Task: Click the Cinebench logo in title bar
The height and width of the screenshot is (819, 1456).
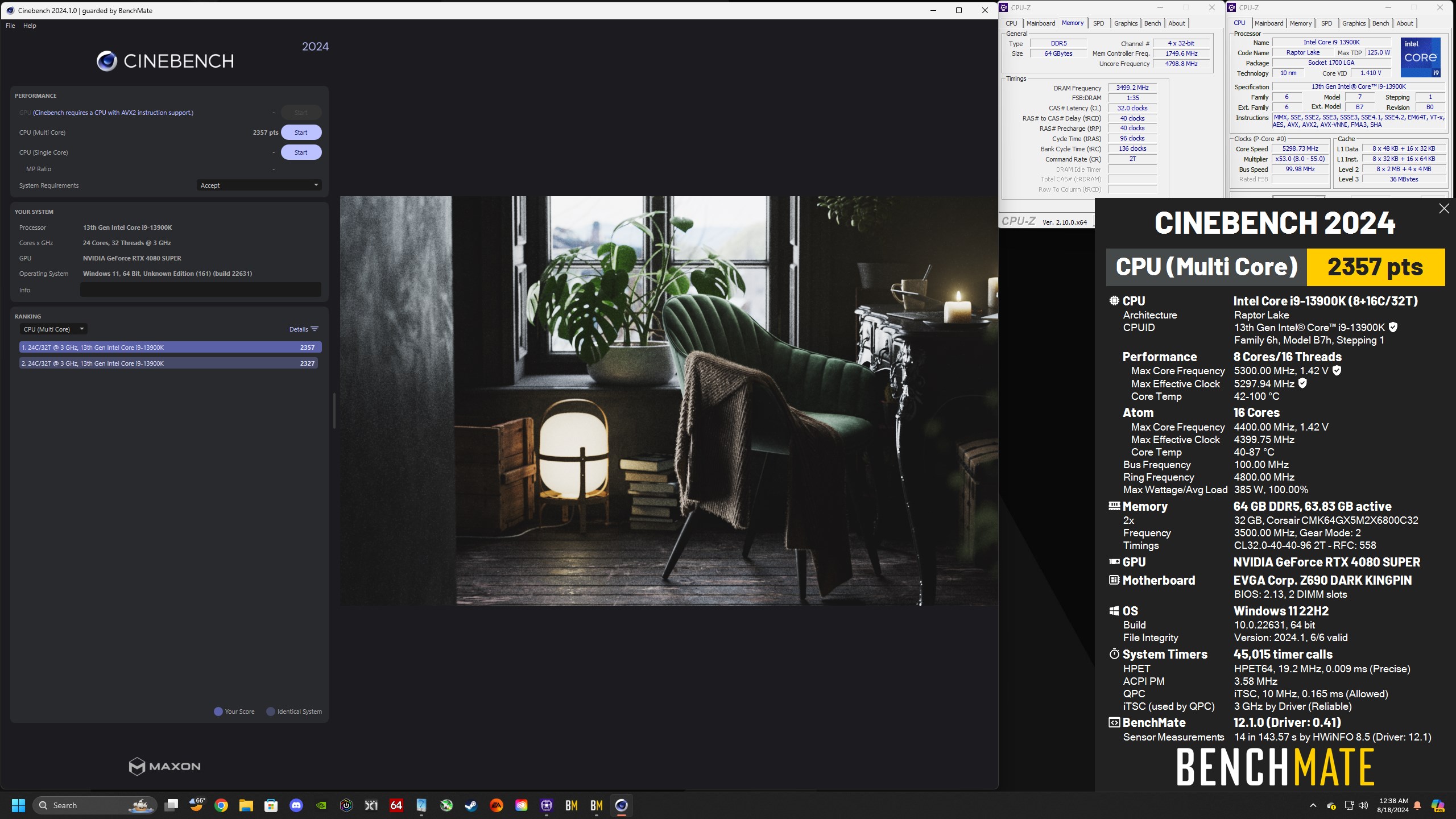Action: point(10,10)
